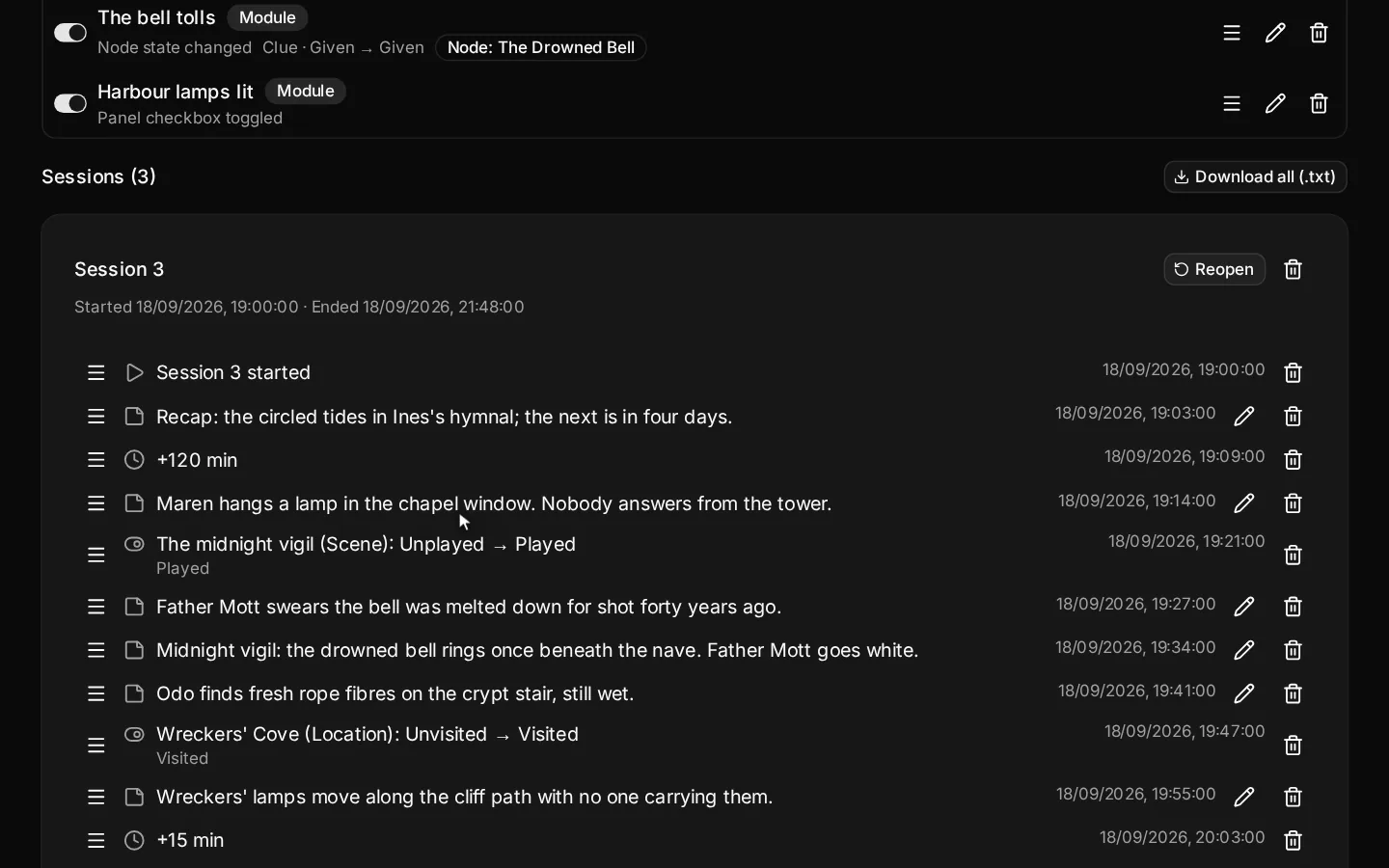The width and height of the screenshot is (1389, 868).
Task: Delete the 'Maren hangs a lamp' note
Action: pyautogui.click(x=1294, y=503)
